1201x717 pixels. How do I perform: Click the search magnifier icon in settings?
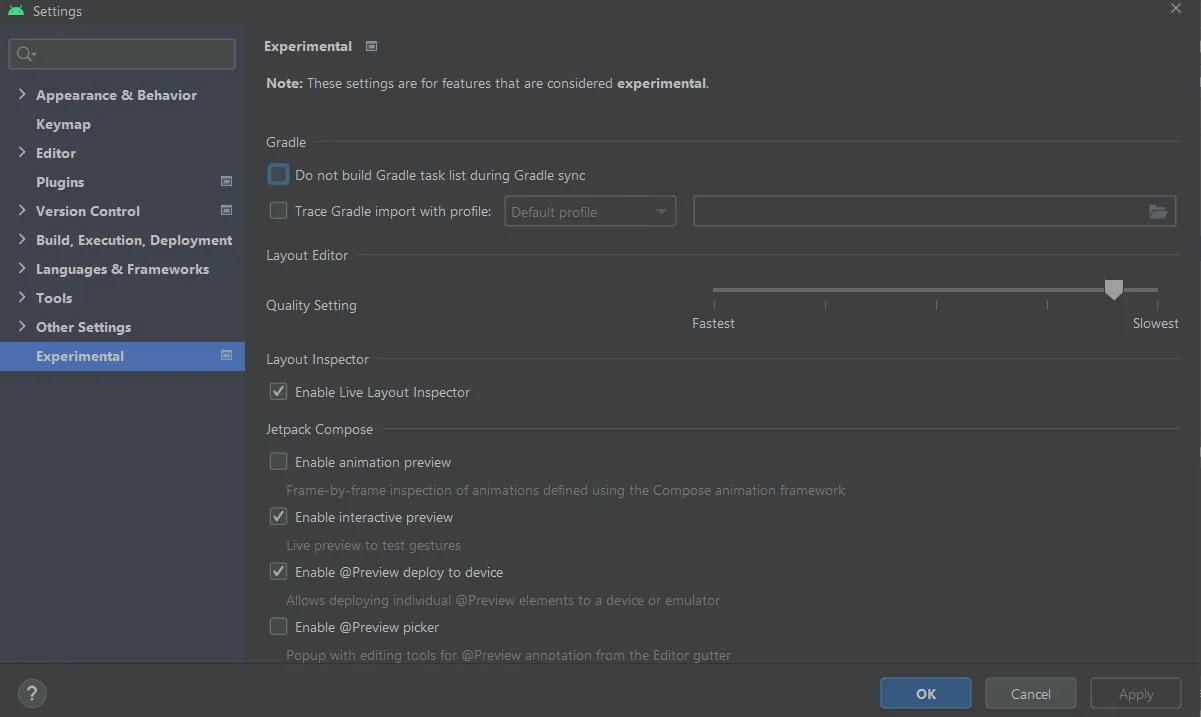click(x=26, y=54)
